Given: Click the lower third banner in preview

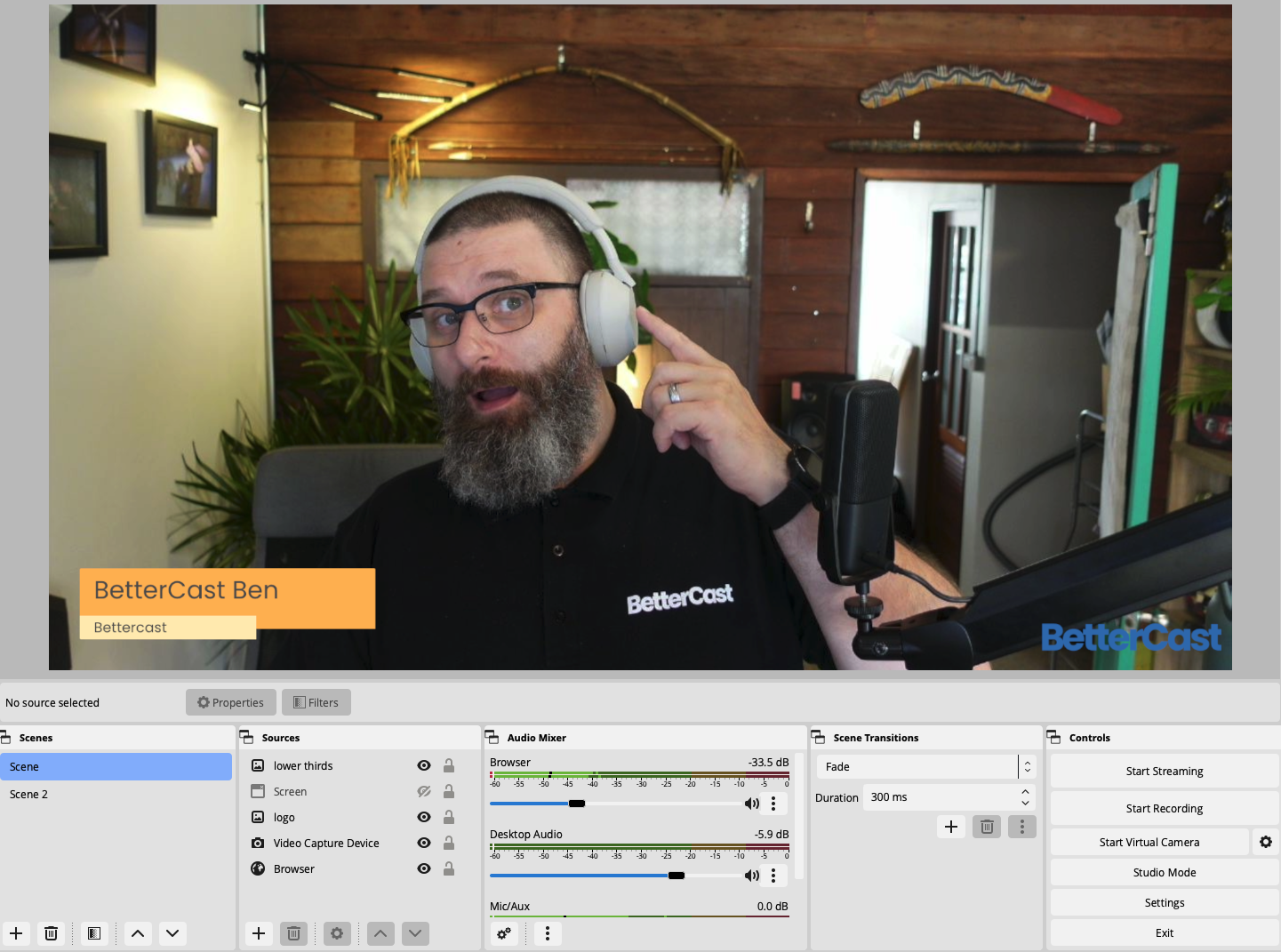Looking at the screenshot, I should click(x=228, y=604).
